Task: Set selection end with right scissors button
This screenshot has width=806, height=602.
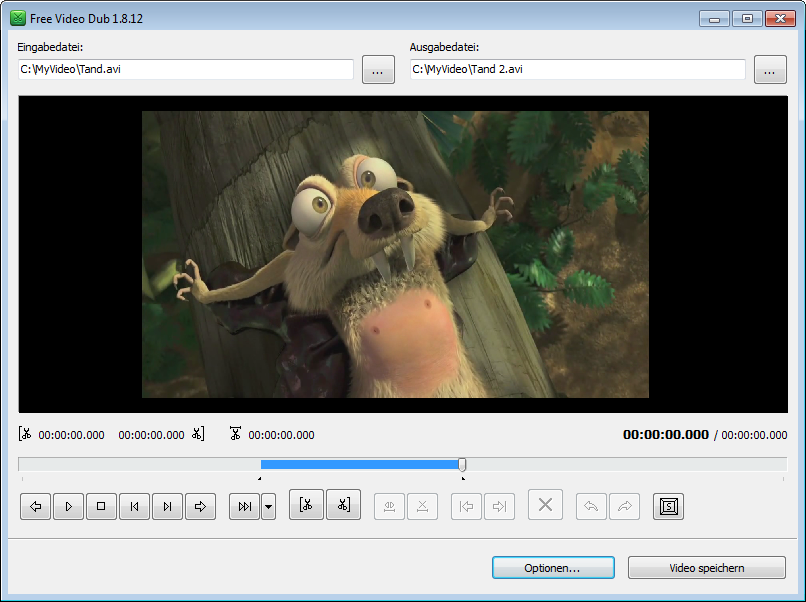Action: tap(343, 505)
